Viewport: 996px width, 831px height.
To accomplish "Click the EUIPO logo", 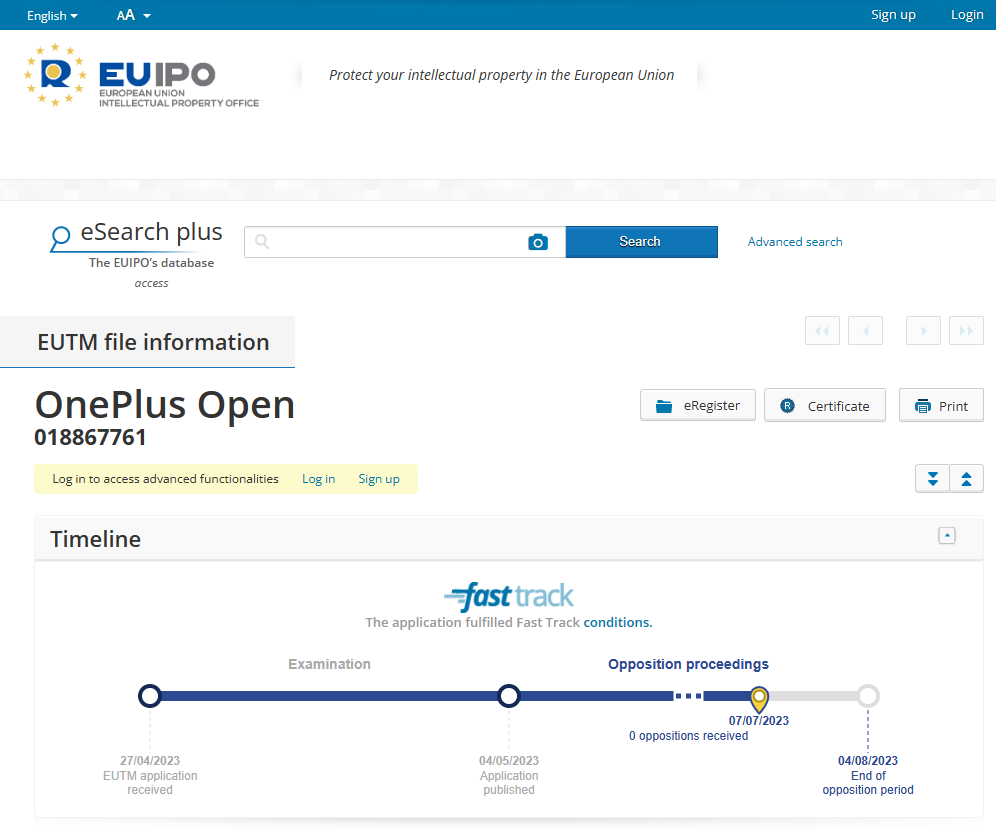I will pos(142,76).
